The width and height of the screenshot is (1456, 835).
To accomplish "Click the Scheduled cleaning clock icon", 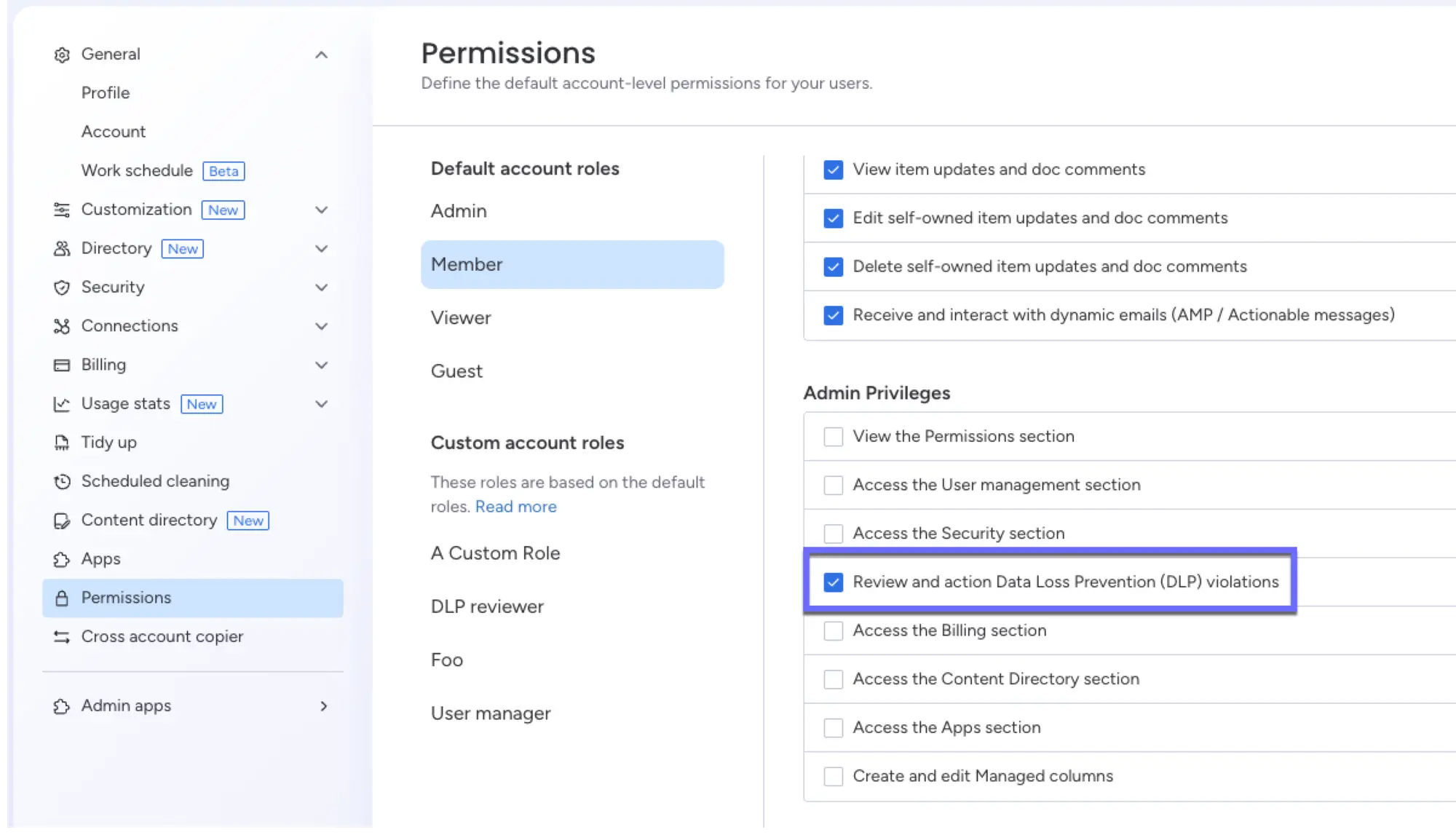I will [62, 481].
